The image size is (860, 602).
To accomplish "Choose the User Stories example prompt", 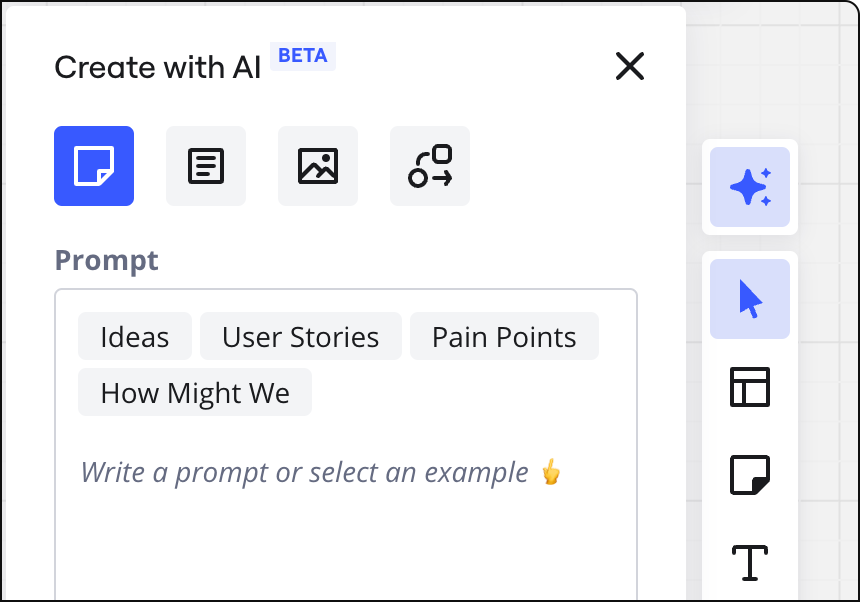I will [301, 336].
